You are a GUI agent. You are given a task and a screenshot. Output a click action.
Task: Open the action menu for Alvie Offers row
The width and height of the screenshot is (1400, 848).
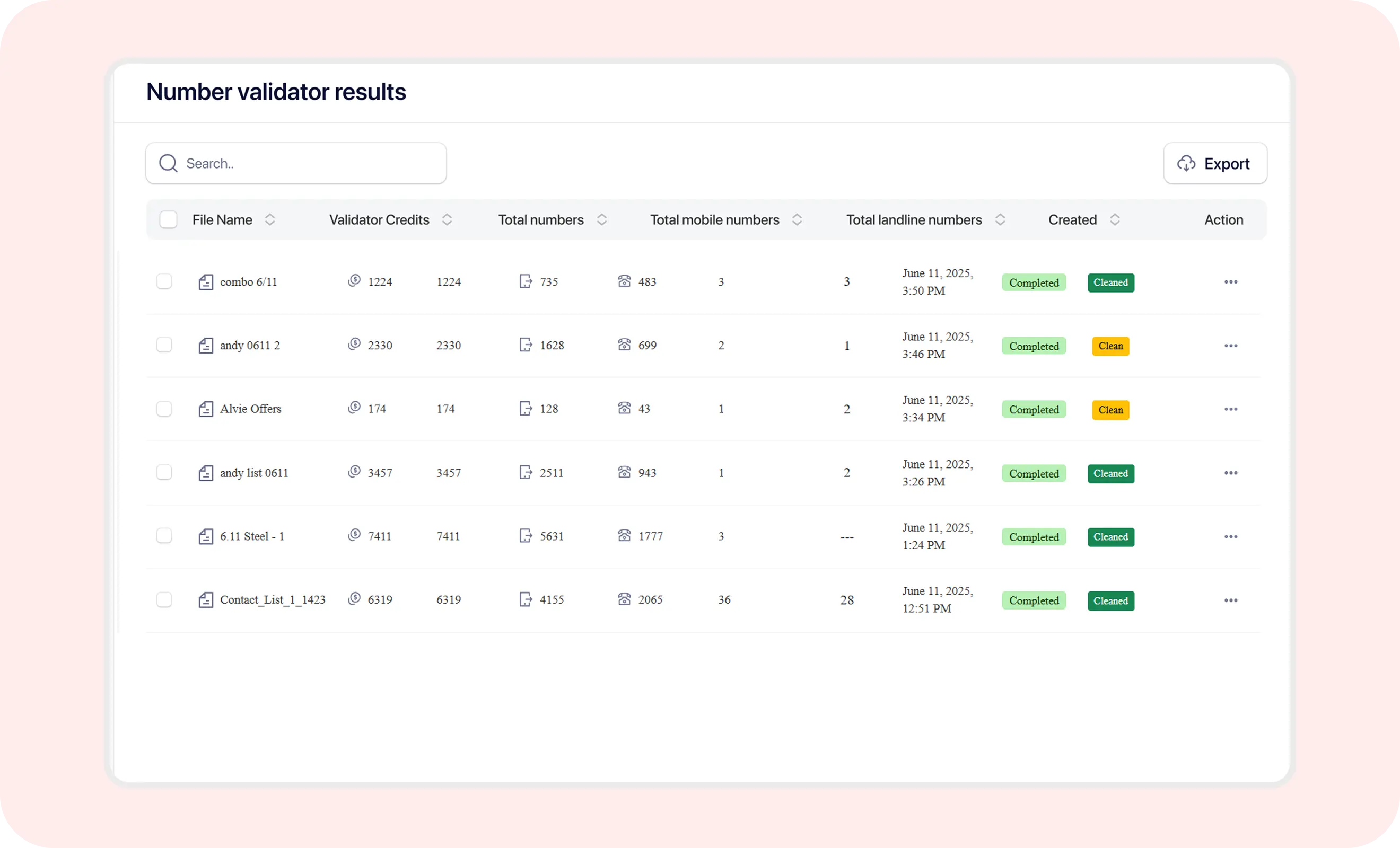(1230, 410)
